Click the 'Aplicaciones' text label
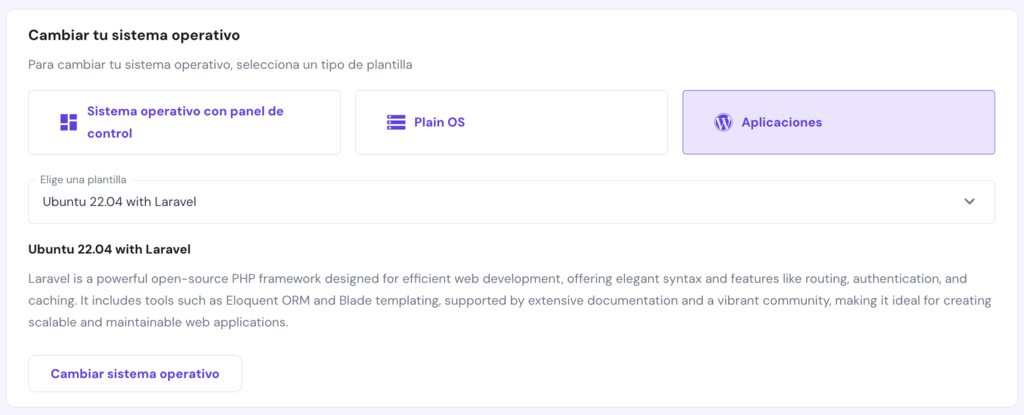 [781, 122]
